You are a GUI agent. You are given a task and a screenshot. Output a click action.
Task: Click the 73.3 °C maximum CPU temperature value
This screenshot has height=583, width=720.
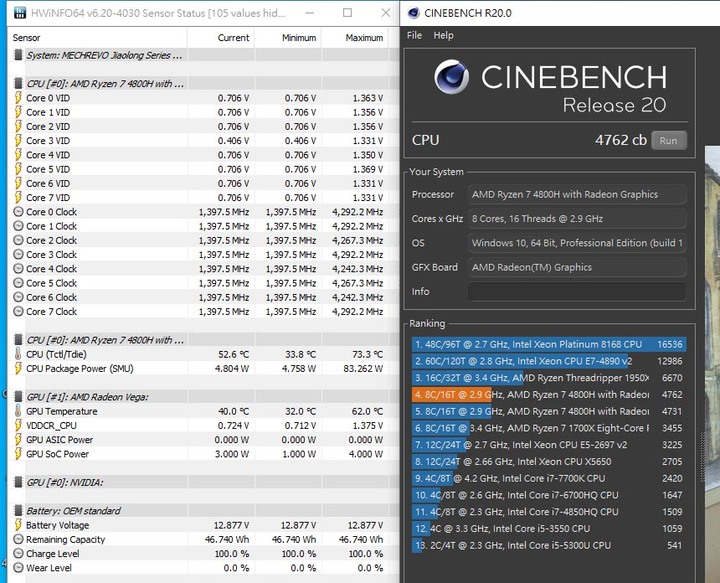(x=365, y=354)
